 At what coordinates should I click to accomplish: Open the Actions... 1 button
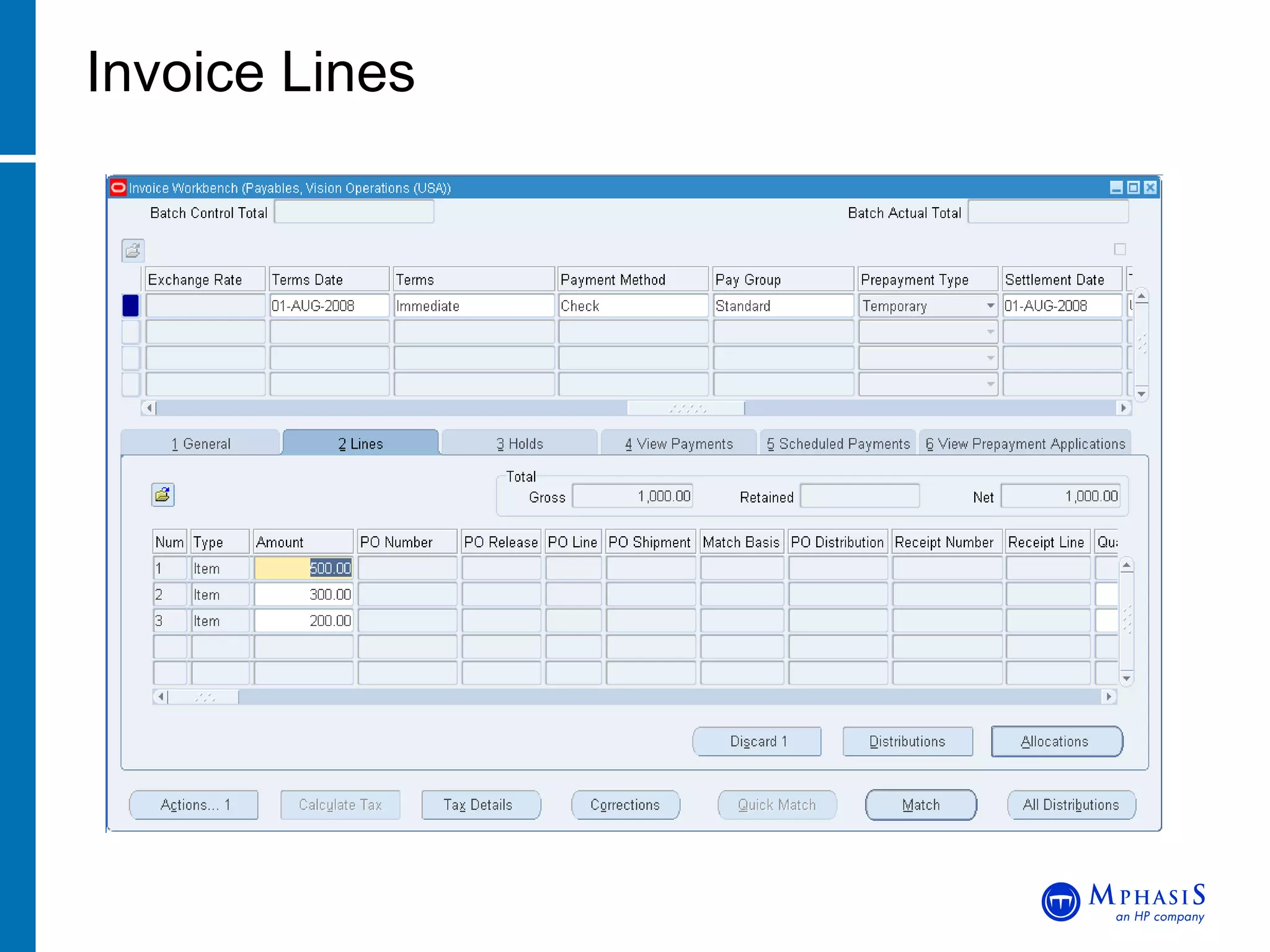point(193,804)
